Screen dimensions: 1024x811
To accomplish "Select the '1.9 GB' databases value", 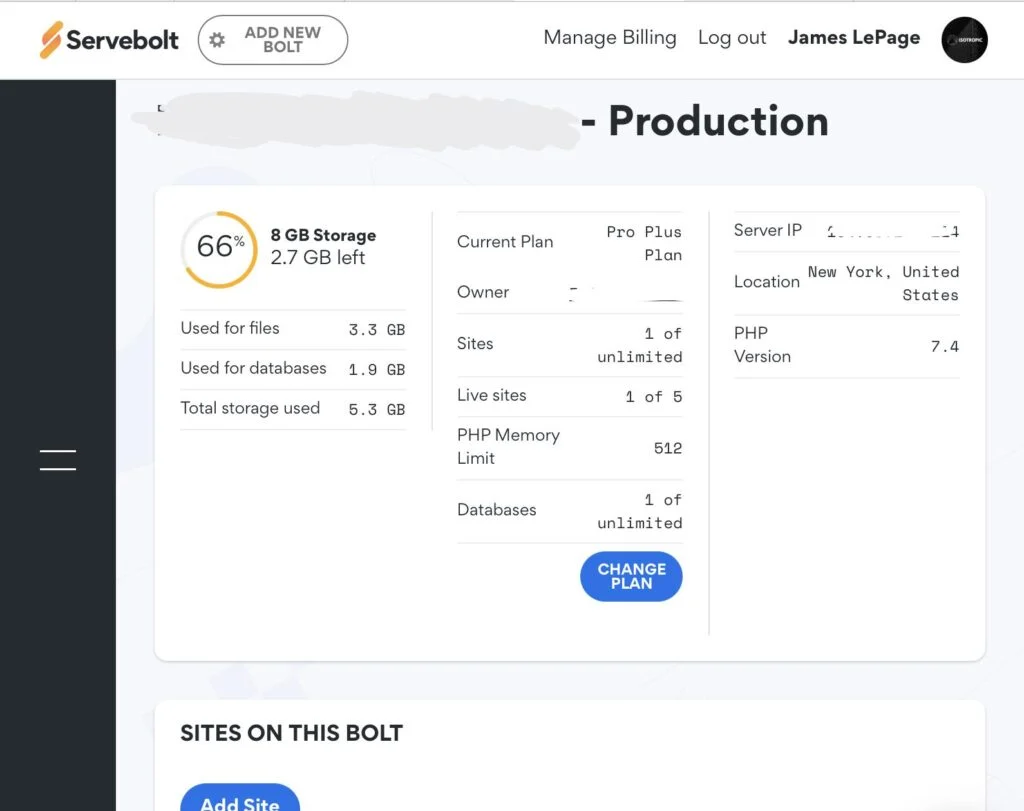I will (x=377, y=370).
